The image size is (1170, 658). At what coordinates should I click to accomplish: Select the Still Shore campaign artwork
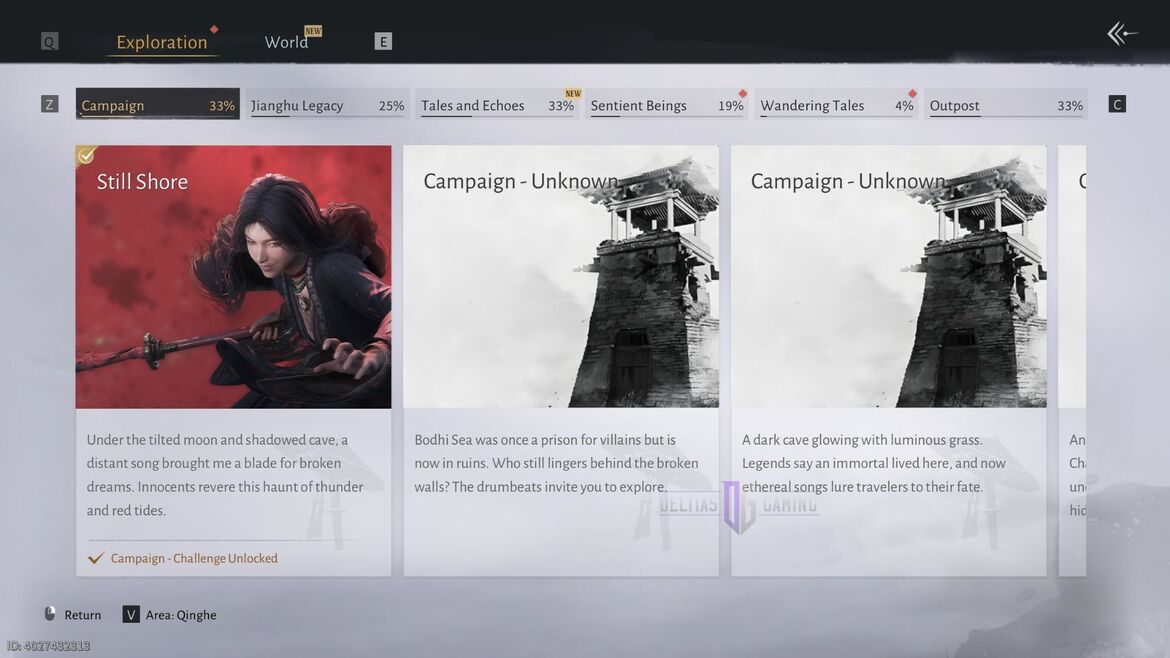[233, 277]
